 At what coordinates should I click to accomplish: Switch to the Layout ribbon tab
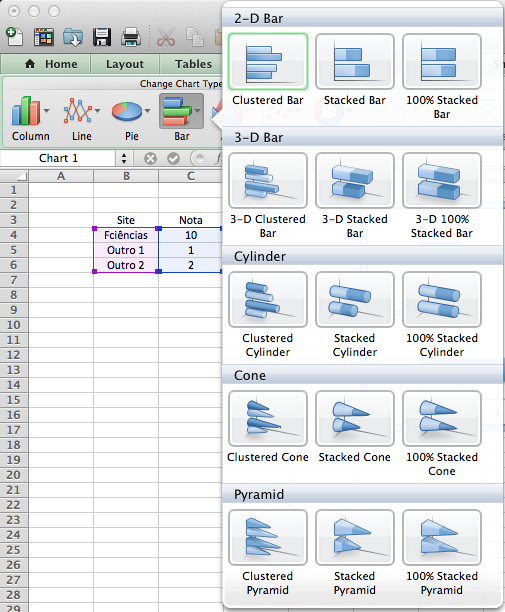coord(125,64)
